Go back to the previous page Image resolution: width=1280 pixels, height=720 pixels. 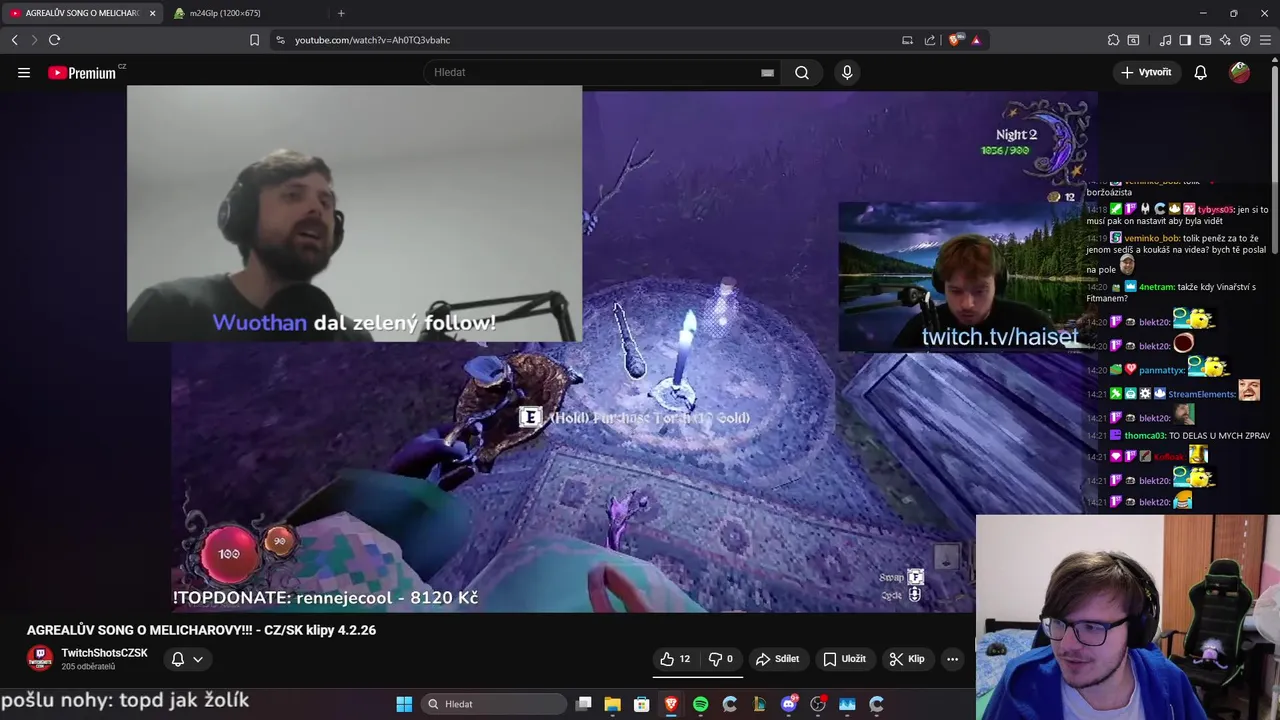14,40
